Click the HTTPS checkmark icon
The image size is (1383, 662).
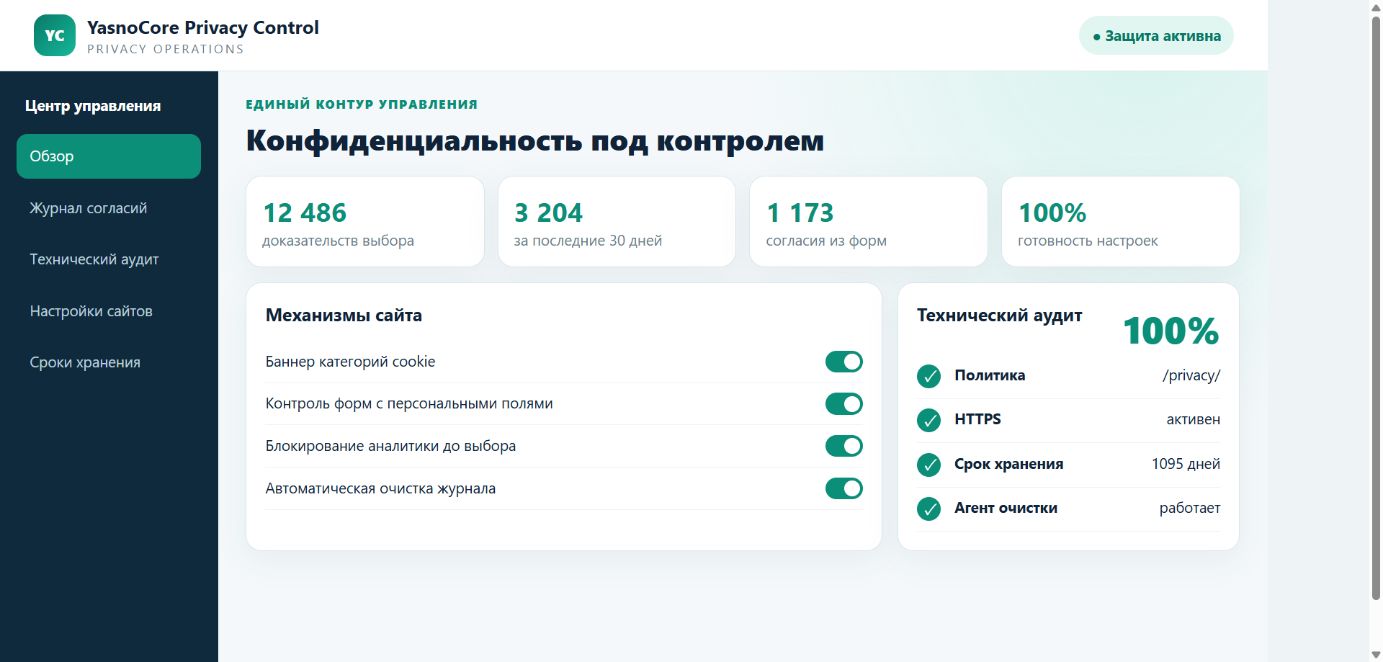[929, 420]
